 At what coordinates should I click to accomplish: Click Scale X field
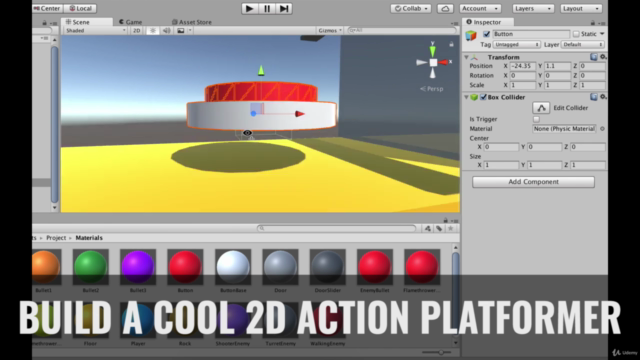[523, 85]
